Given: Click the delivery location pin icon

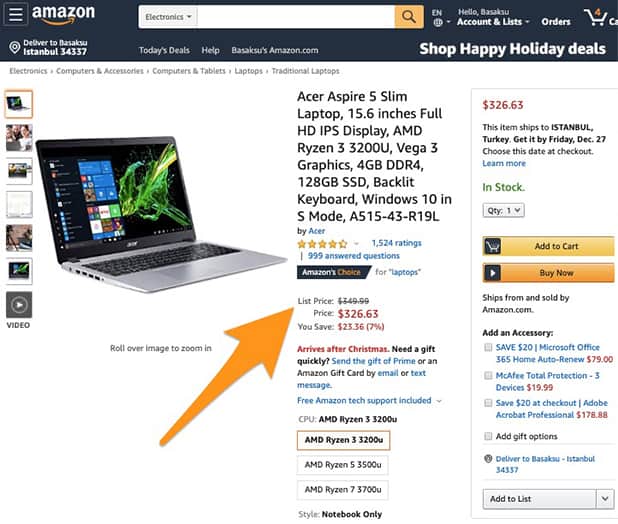Looking at the screenshot, I should pyautogui.click(x=15, y=48).
